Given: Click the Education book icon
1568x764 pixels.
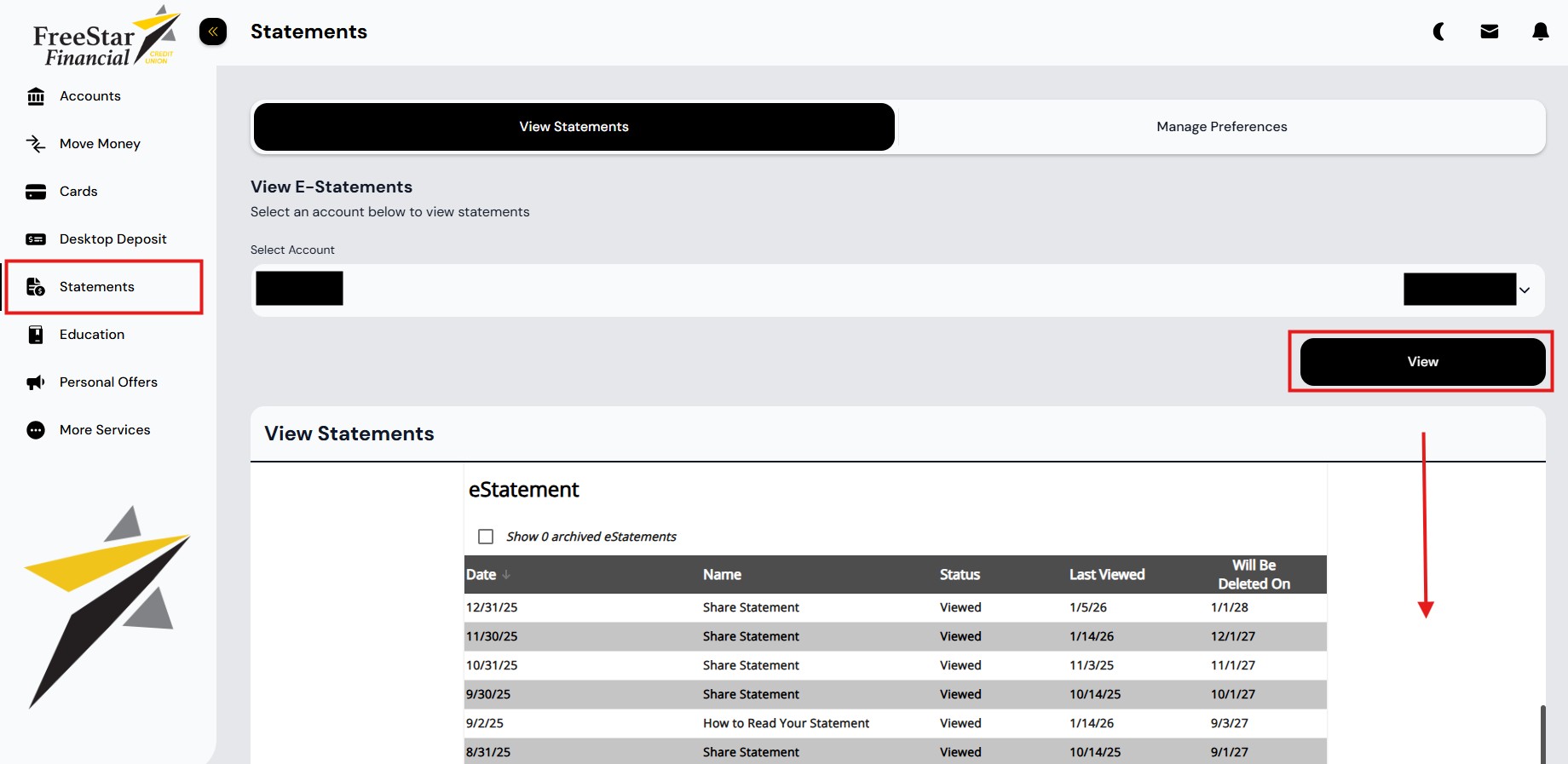Looking at the screenshot, I should [36, 335].
